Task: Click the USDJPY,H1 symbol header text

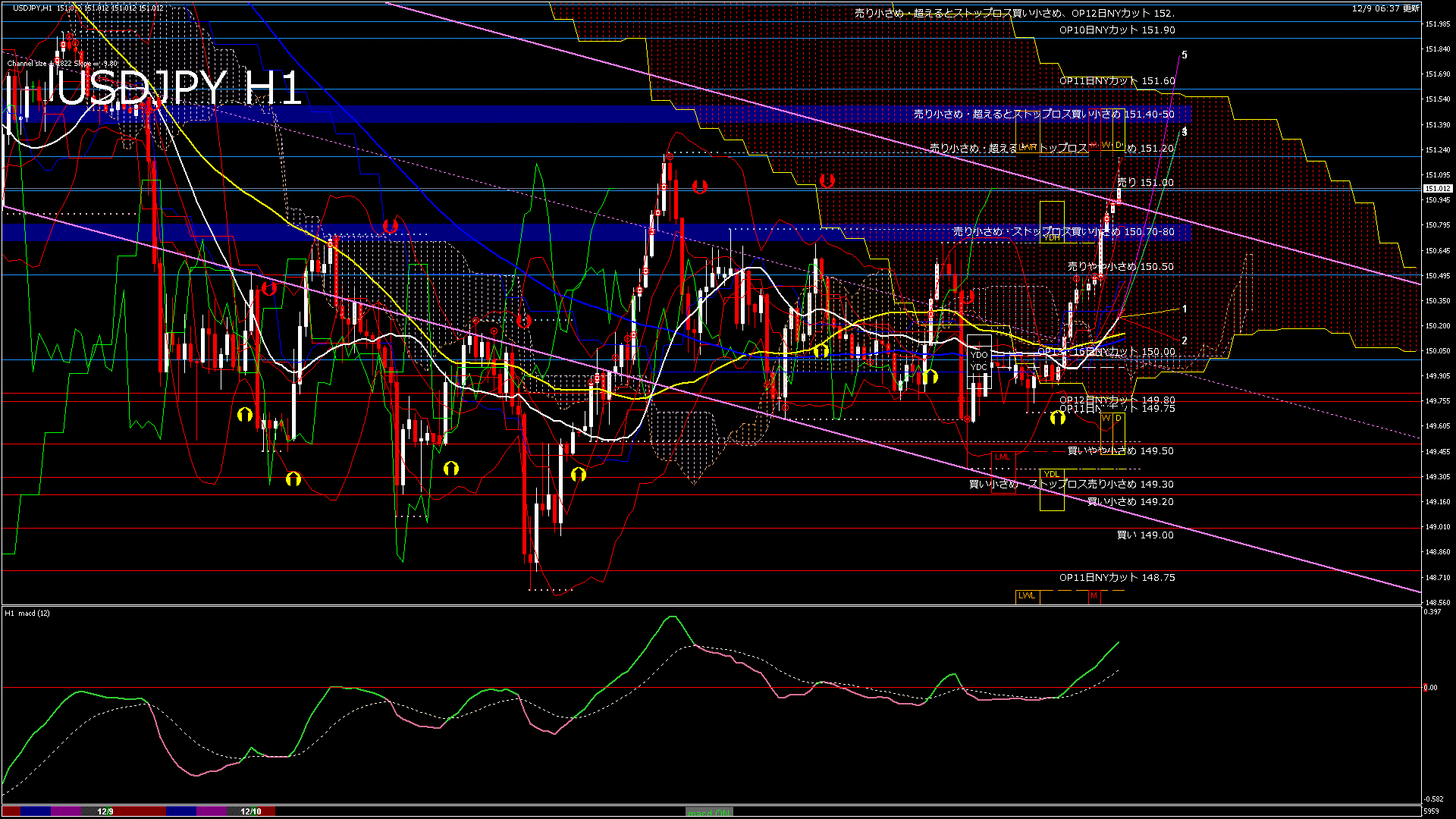Action: (33, 8)
